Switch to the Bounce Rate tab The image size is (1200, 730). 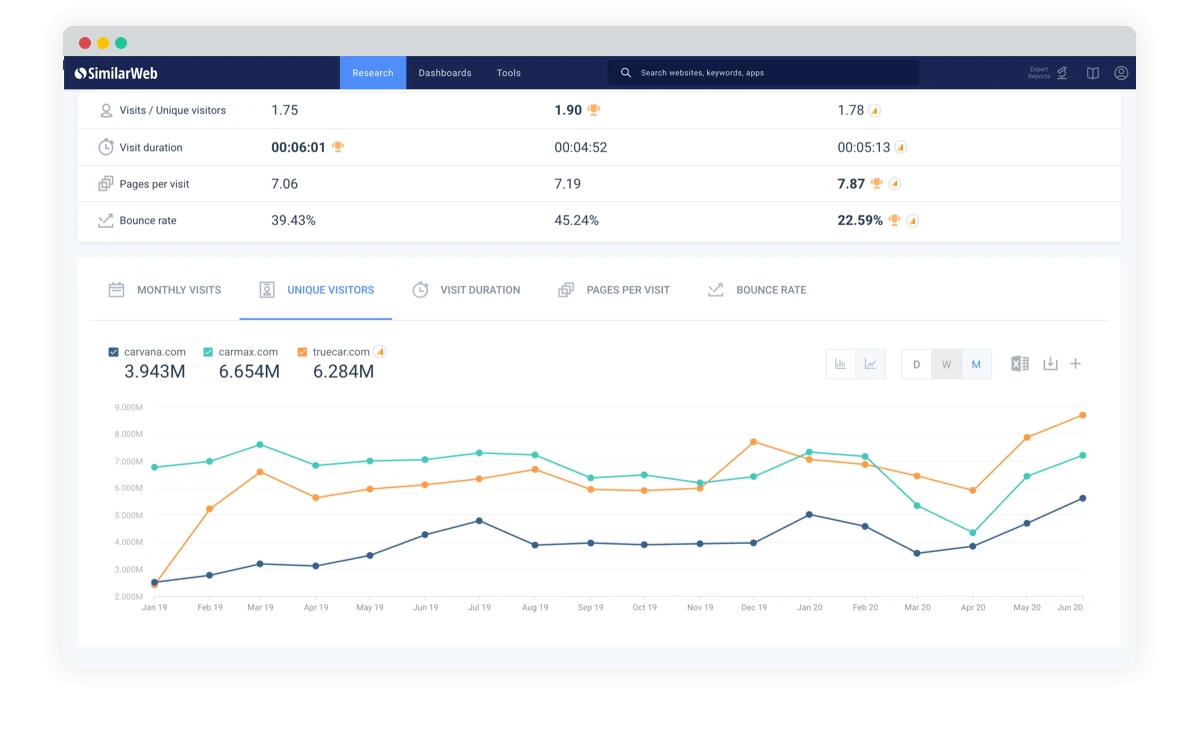click(756, 290)
